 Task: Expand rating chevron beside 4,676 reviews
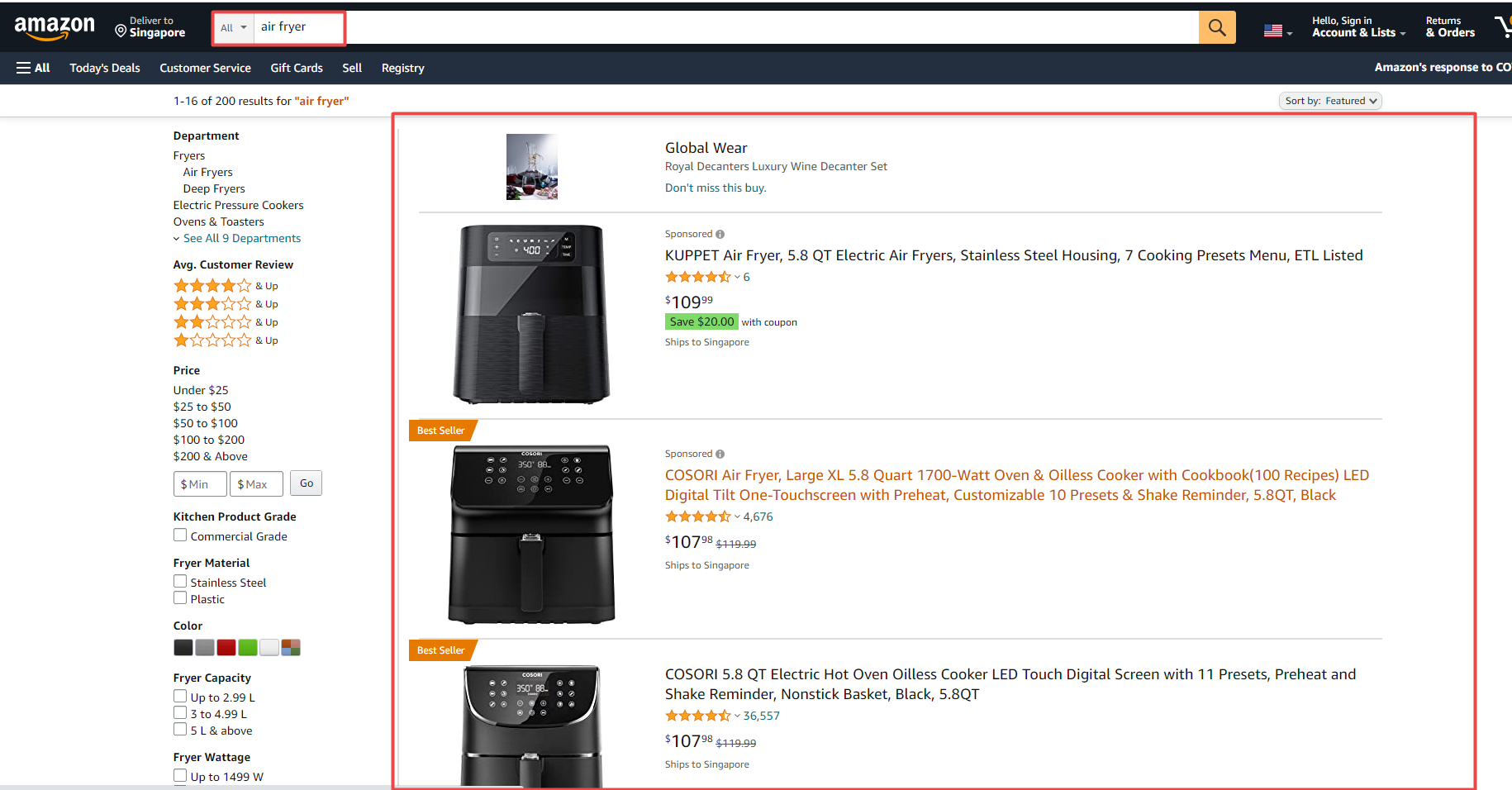coord(737,516)
